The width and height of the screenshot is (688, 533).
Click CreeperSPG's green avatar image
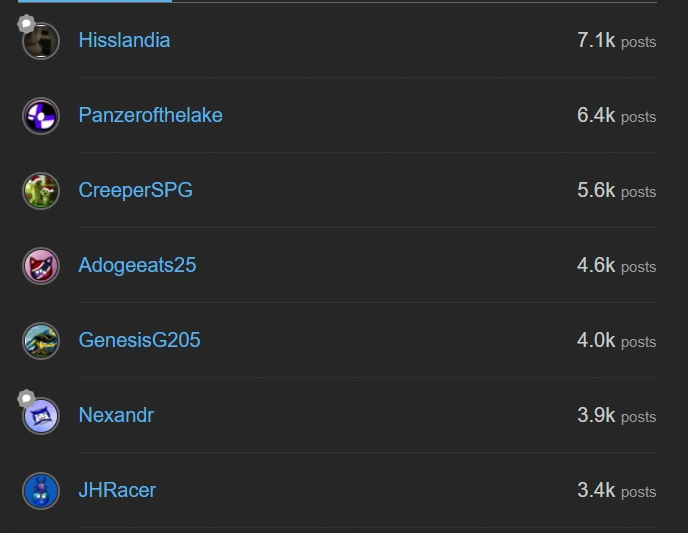pyautogui.click(x=41, y=191)
